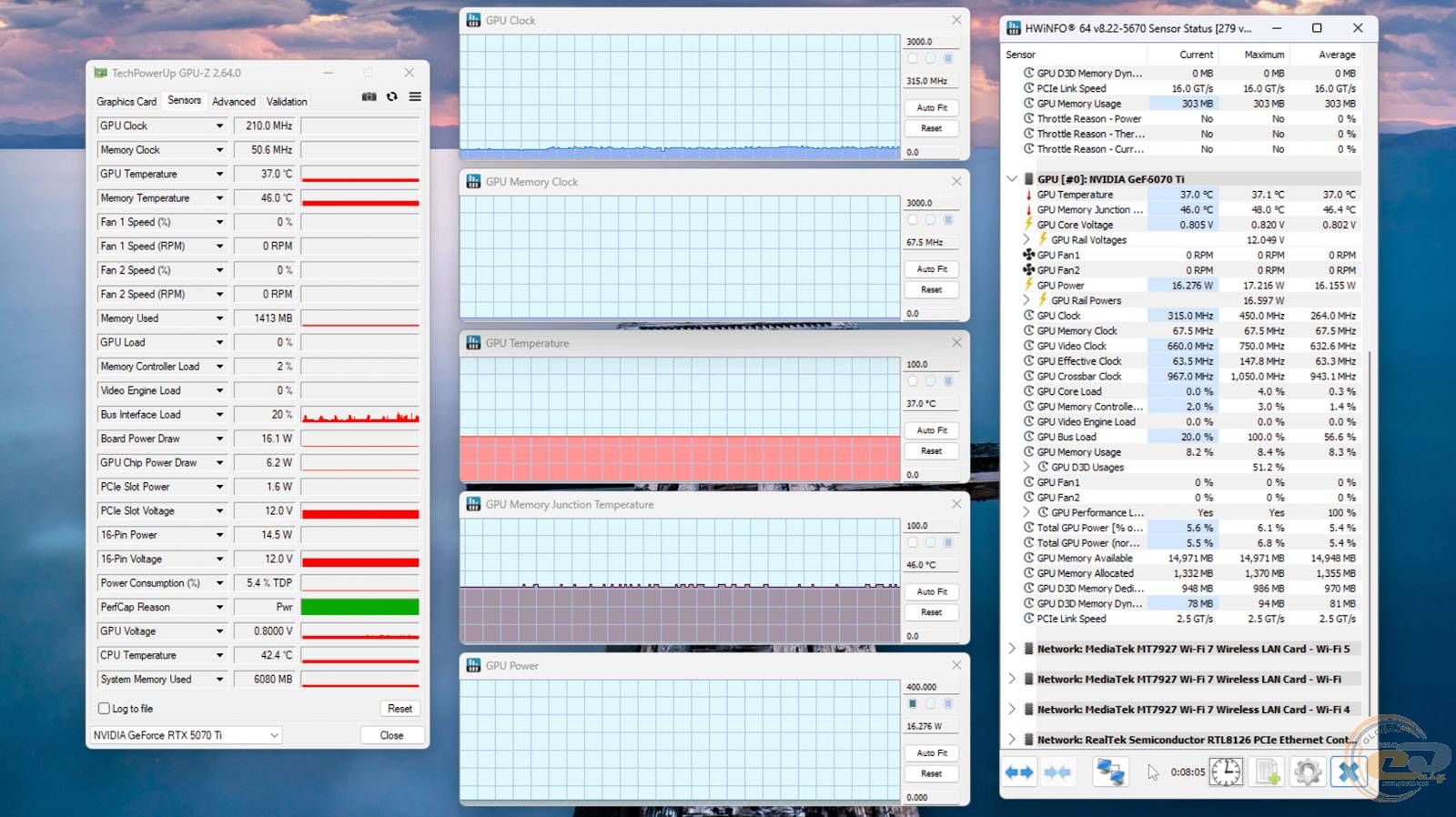1456x817 pixels.
Task: Click Reset in the GPU Power graph
Action: 932,773
